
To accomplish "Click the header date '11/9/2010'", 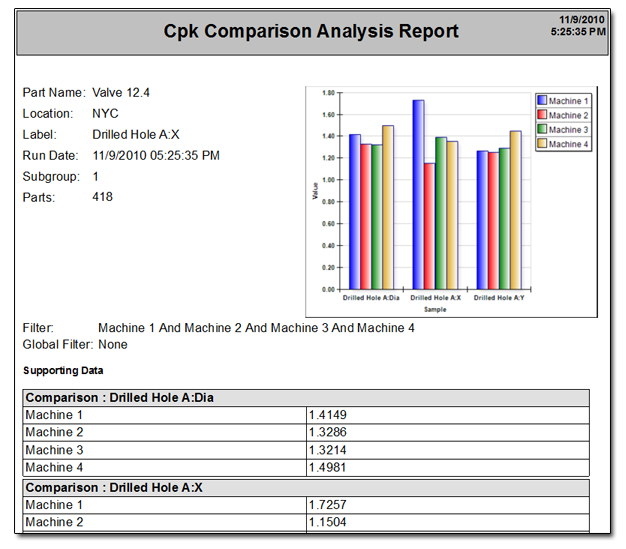I will tap(582, 20).
